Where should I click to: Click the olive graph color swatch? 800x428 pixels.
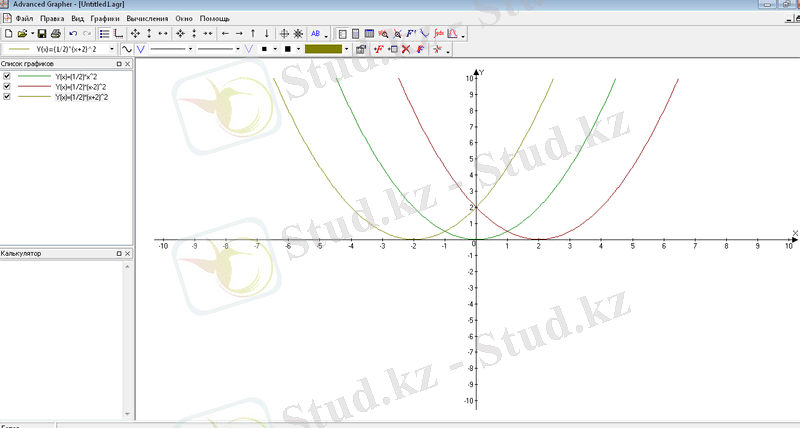(323, 48)
